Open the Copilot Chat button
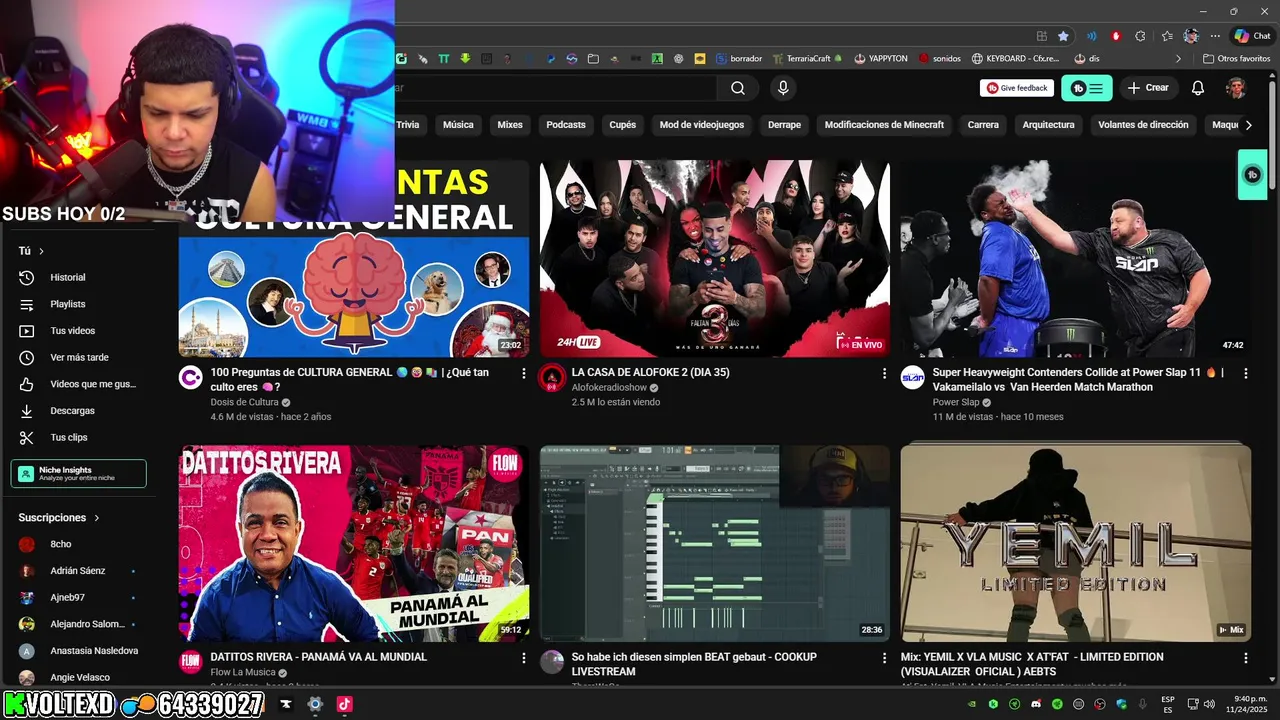This screenshot has width=1280, height=720. click(x=1253, y=36)
